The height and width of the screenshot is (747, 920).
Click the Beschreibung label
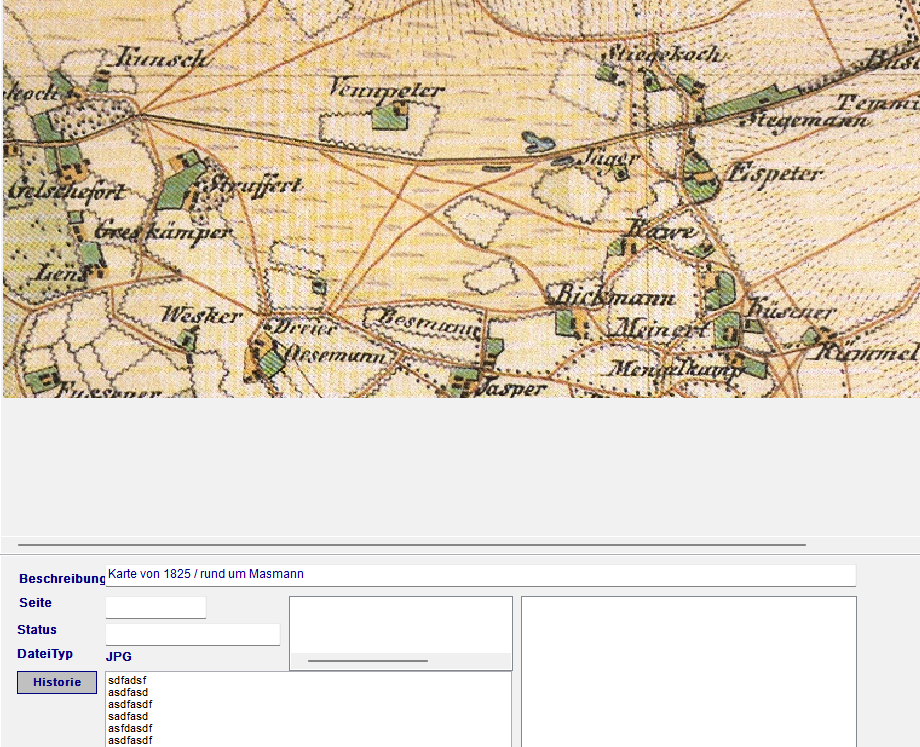[x=62, y=579]
